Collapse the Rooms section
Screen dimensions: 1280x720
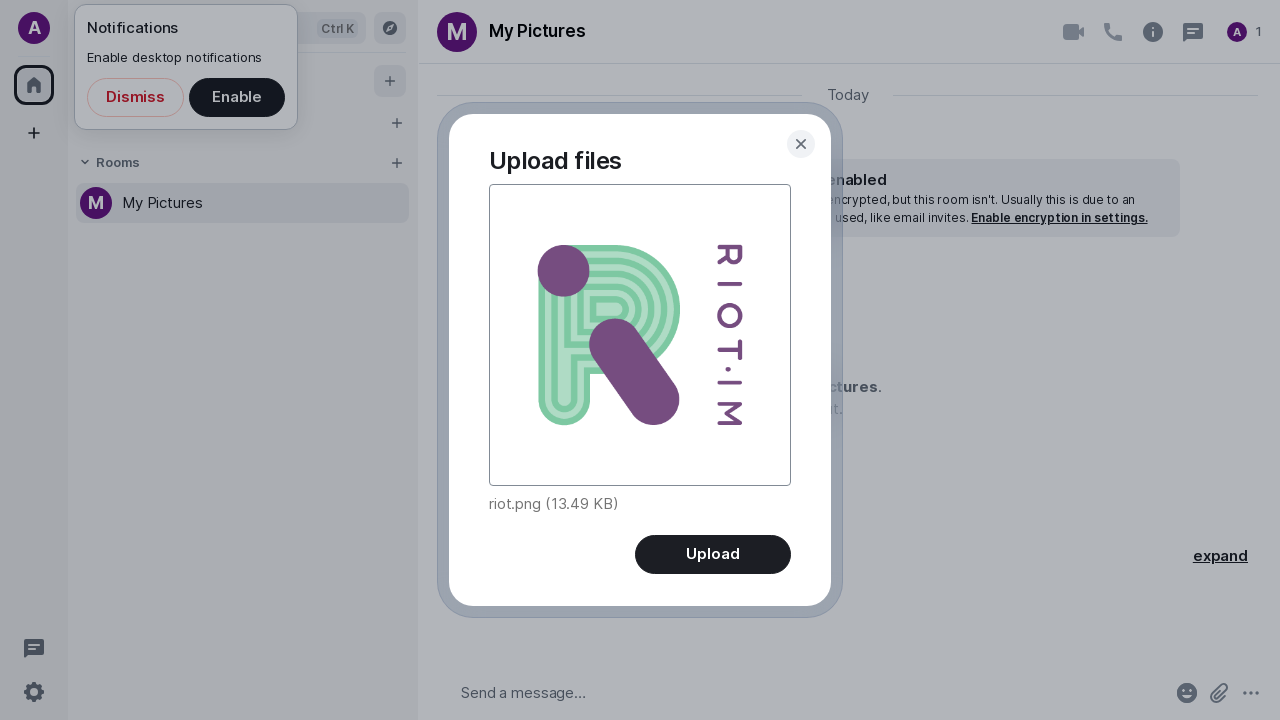[109, 162]
